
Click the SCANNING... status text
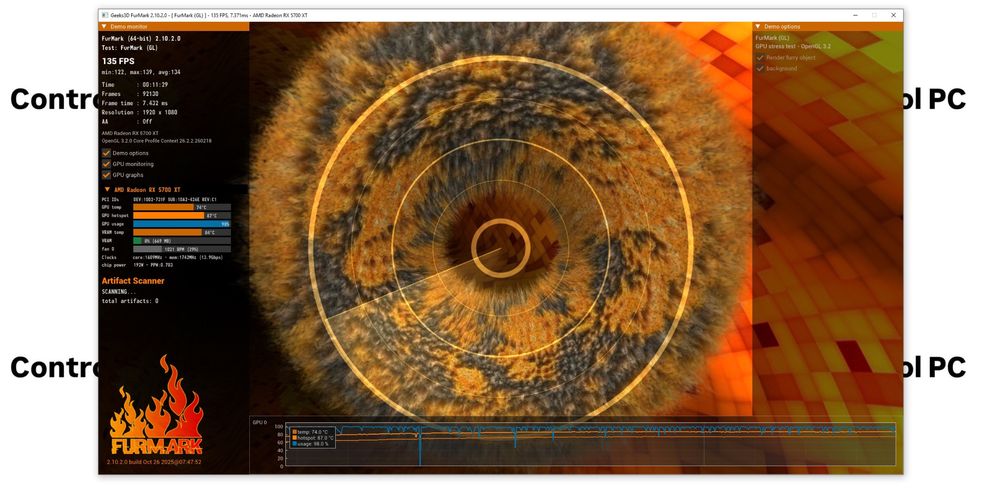point(119,292)
